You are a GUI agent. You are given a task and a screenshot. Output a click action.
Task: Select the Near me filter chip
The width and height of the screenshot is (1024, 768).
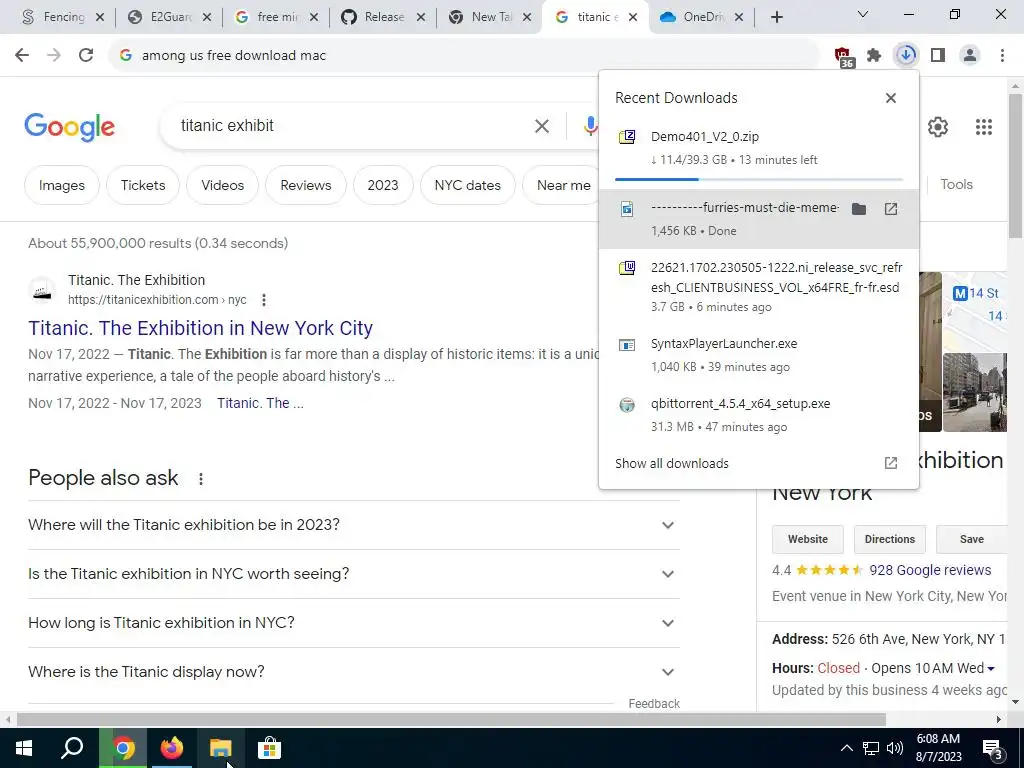[561, 185]
